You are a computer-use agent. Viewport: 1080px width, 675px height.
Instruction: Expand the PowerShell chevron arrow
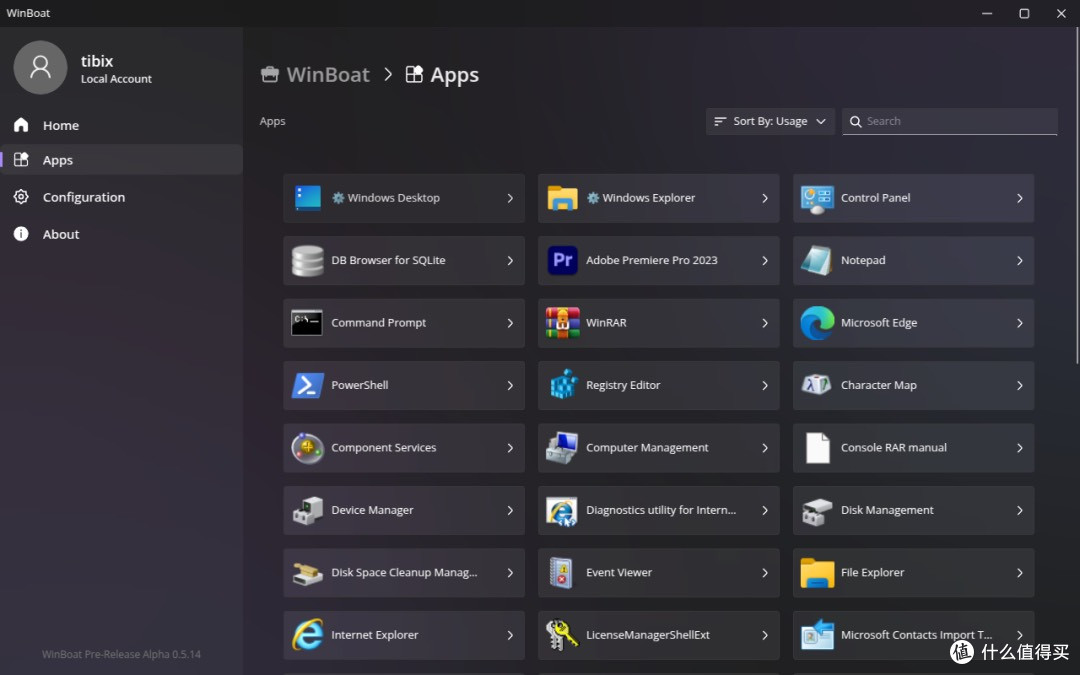pyautogui.click(x=510, y=386)
